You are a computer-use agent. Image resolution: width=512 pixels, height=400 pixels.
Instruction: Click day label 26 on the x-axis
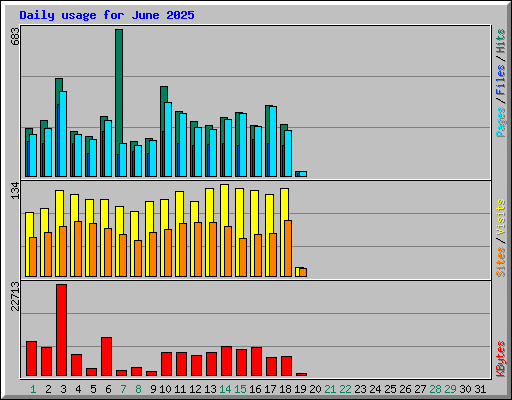pyautogui.click(x=405, y=389)
